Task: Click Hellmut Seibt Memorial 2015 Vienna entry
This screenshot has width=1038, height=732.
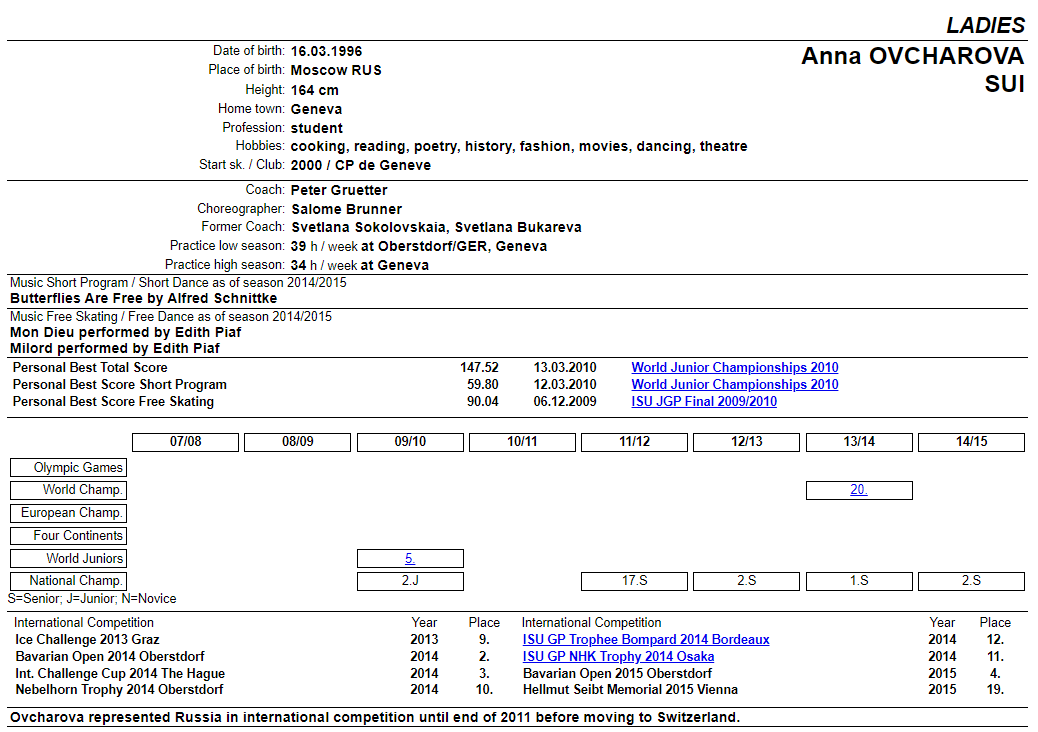Action: (630, 690)
